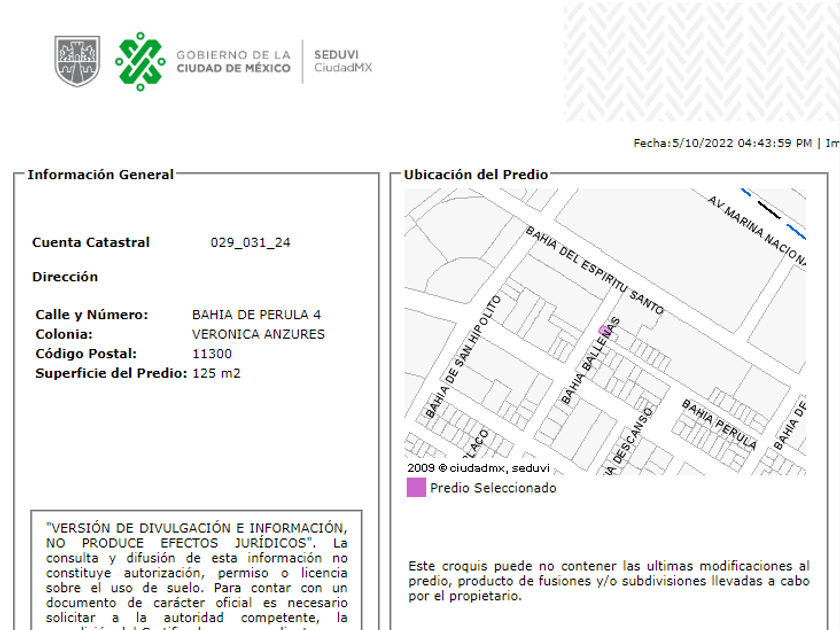
Task: Click the Calle y Número label
Action: 92,314
